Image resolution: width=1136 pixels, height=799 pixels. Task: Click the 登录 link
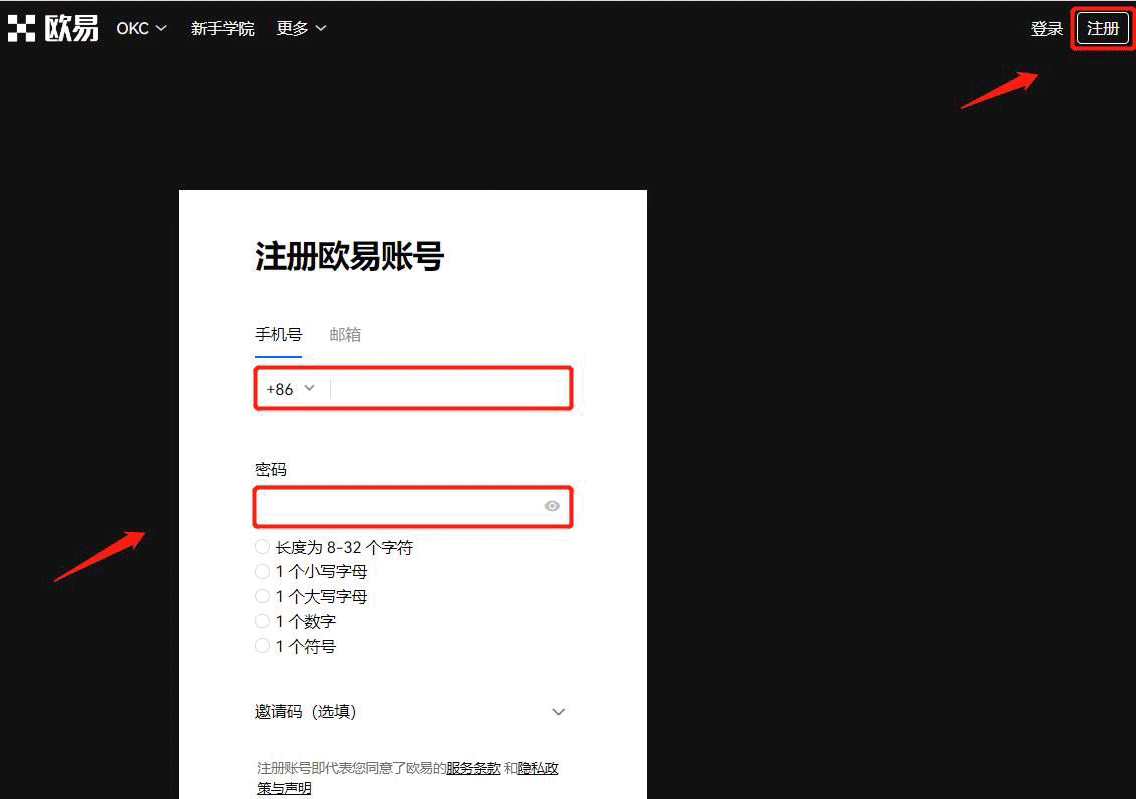tap(1047, 28)
